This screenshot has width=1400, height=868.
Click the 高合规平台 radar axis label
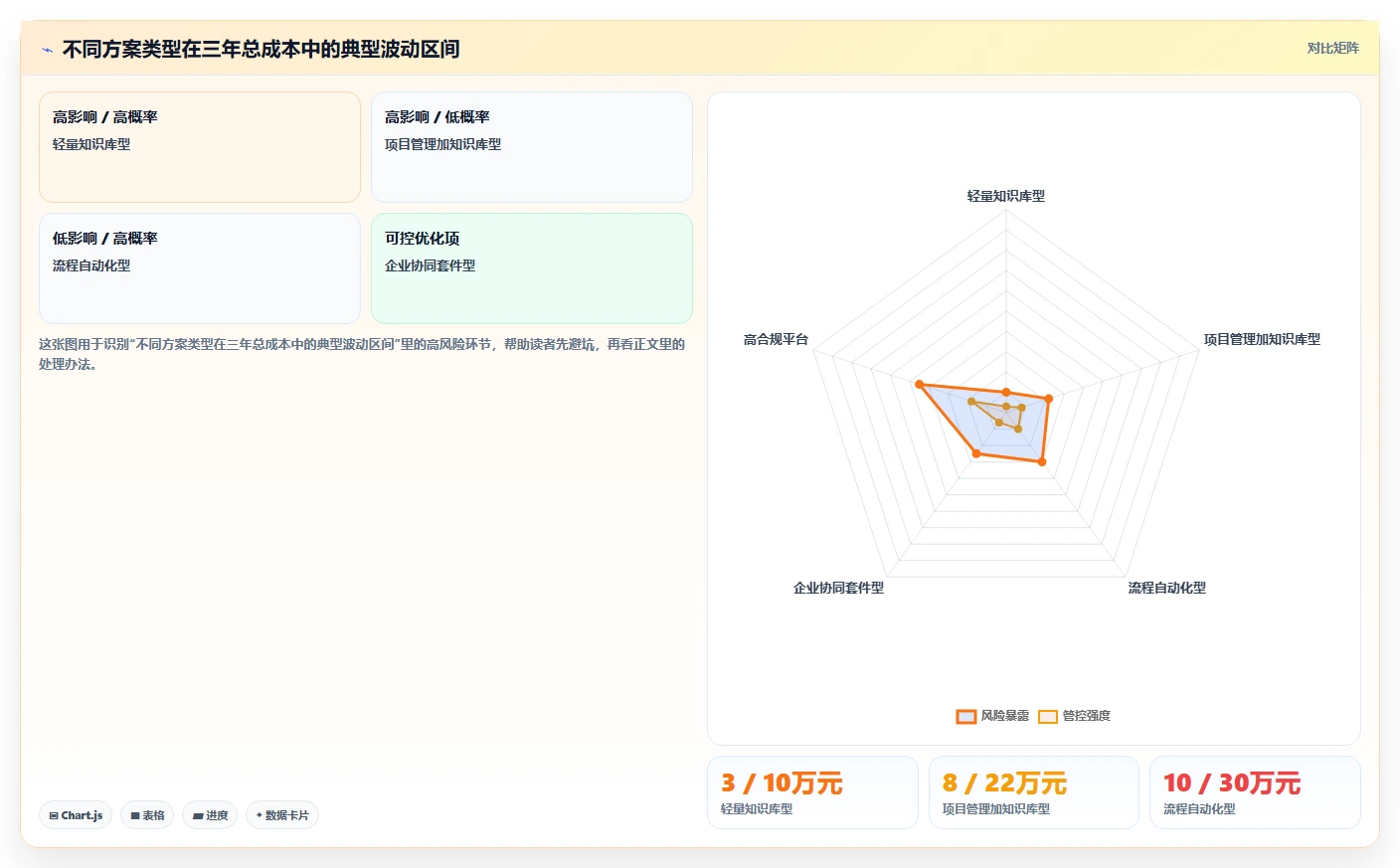coord(776,339)
